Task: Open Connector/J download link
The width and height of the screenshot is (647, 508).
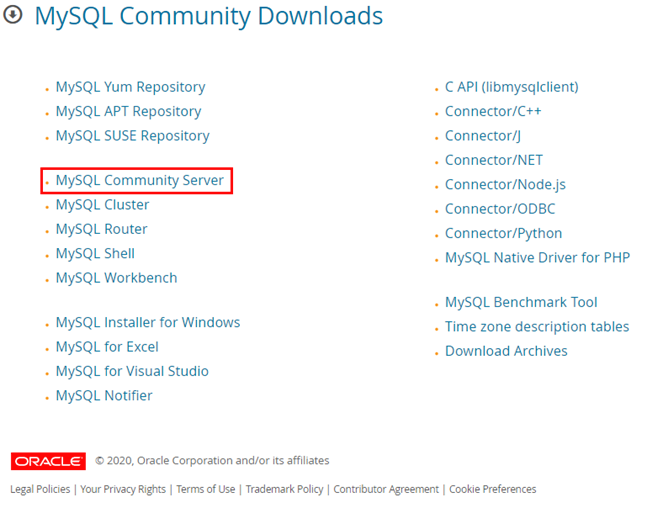Action: 483,136
